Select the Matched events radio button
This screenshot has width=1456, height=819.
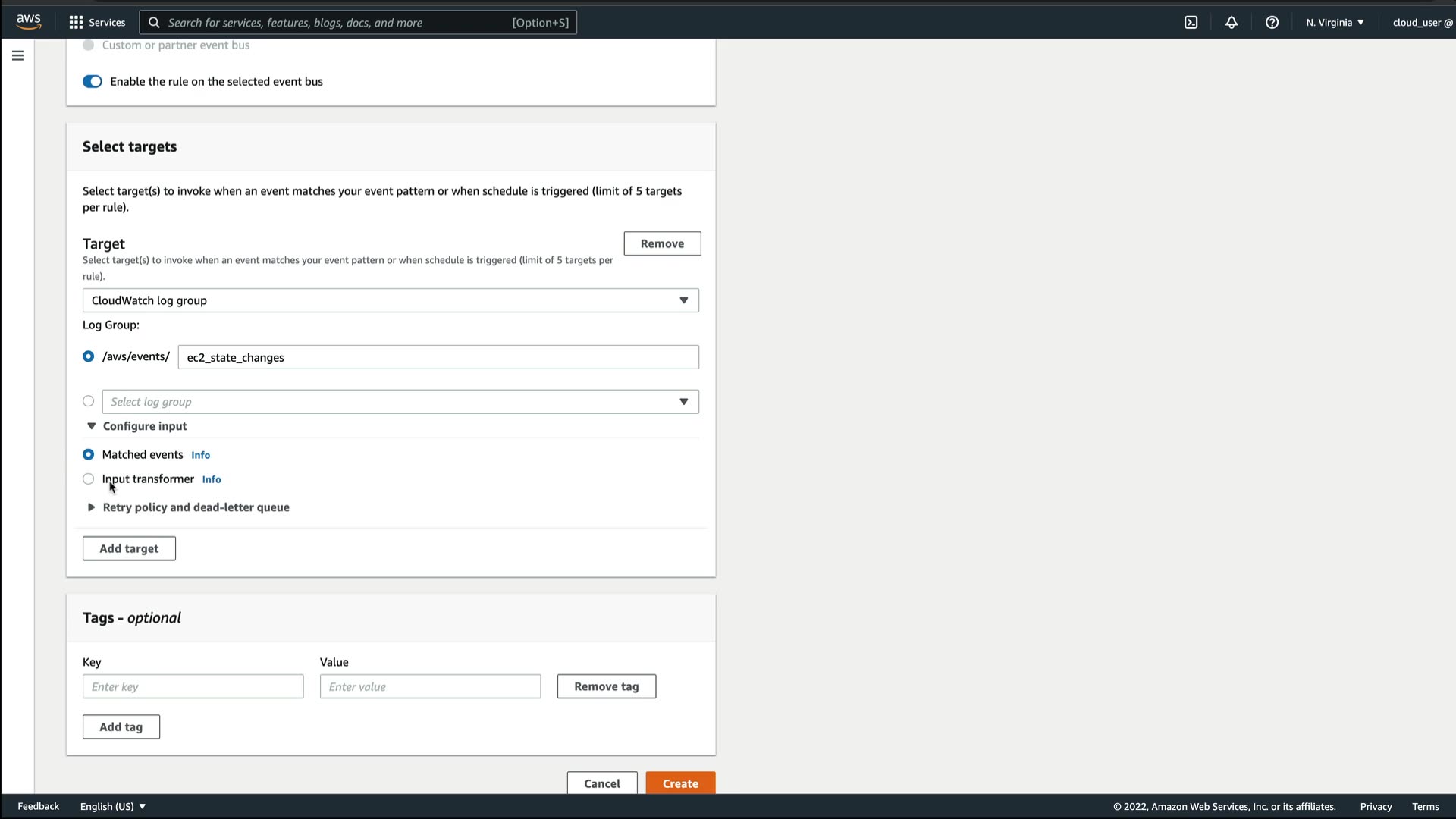(89, 454)
